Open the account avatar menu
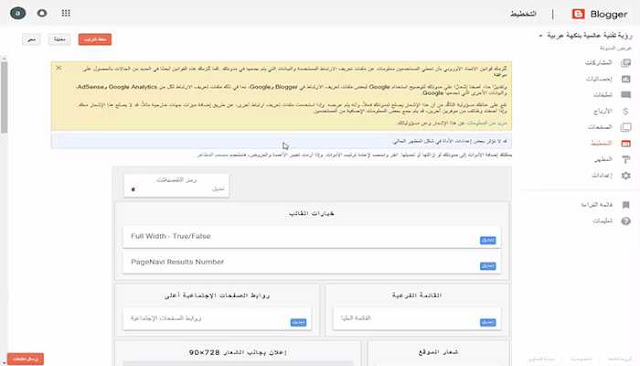The height and width of the screenshot is (366, 640). coord(18,13)
